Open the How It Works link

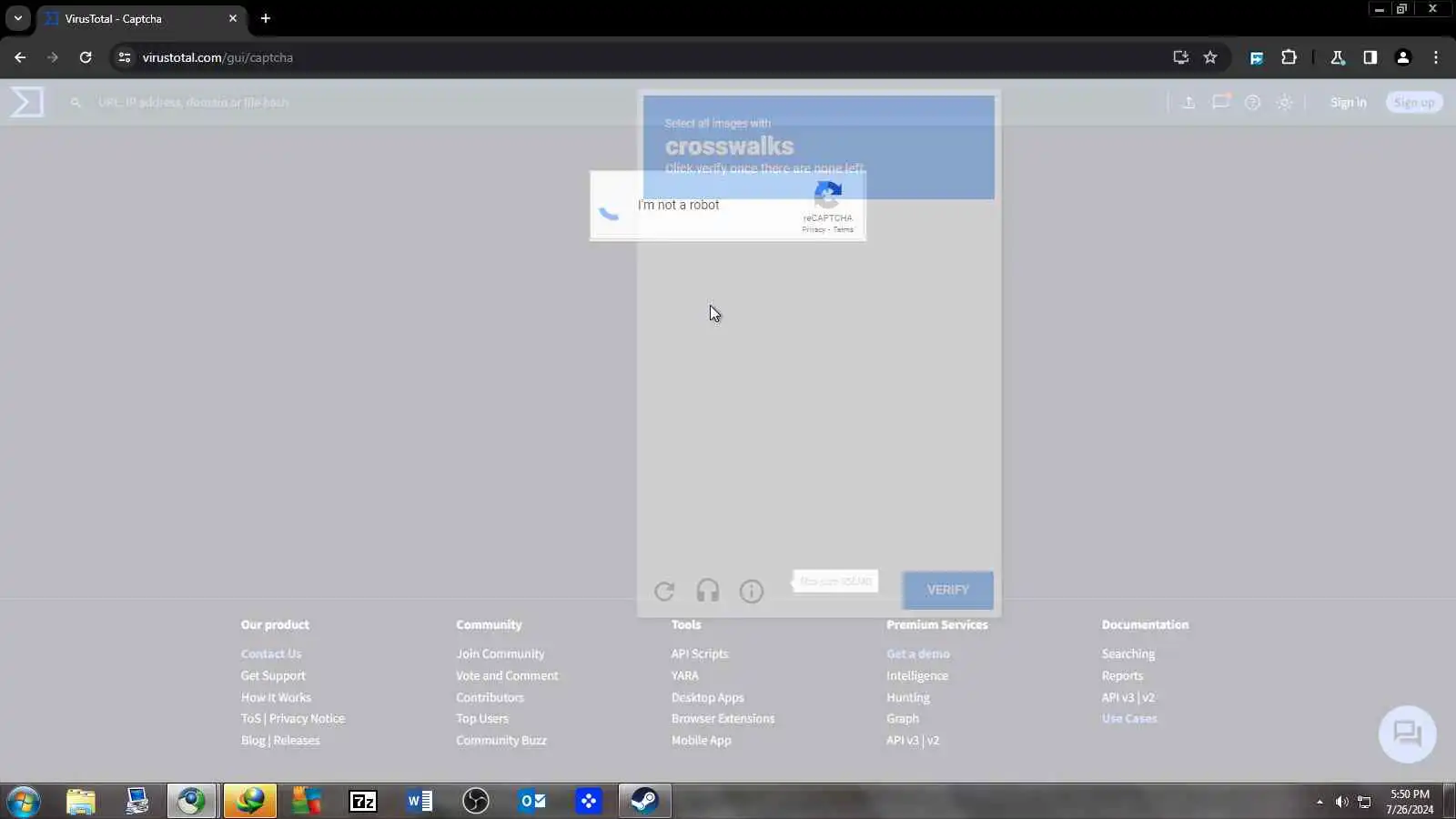click(x=276, y=697)
